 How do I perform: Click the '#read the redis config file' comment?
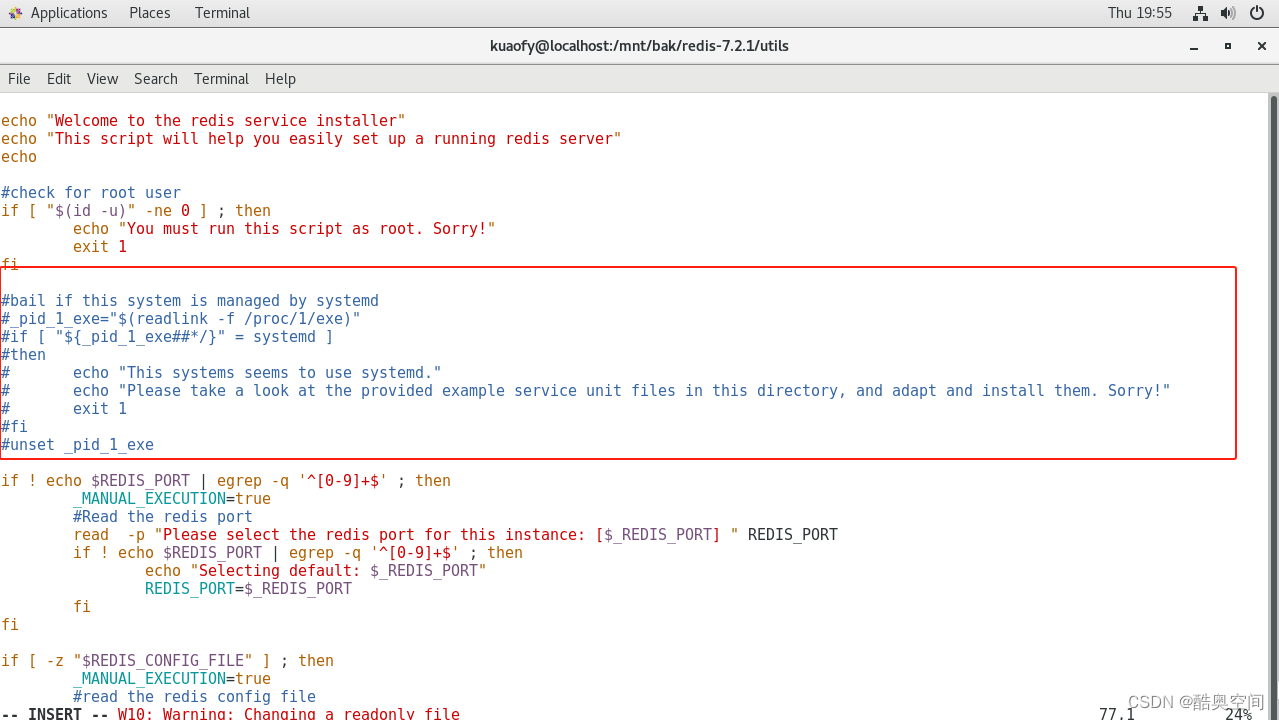click(x=194, y=697)
